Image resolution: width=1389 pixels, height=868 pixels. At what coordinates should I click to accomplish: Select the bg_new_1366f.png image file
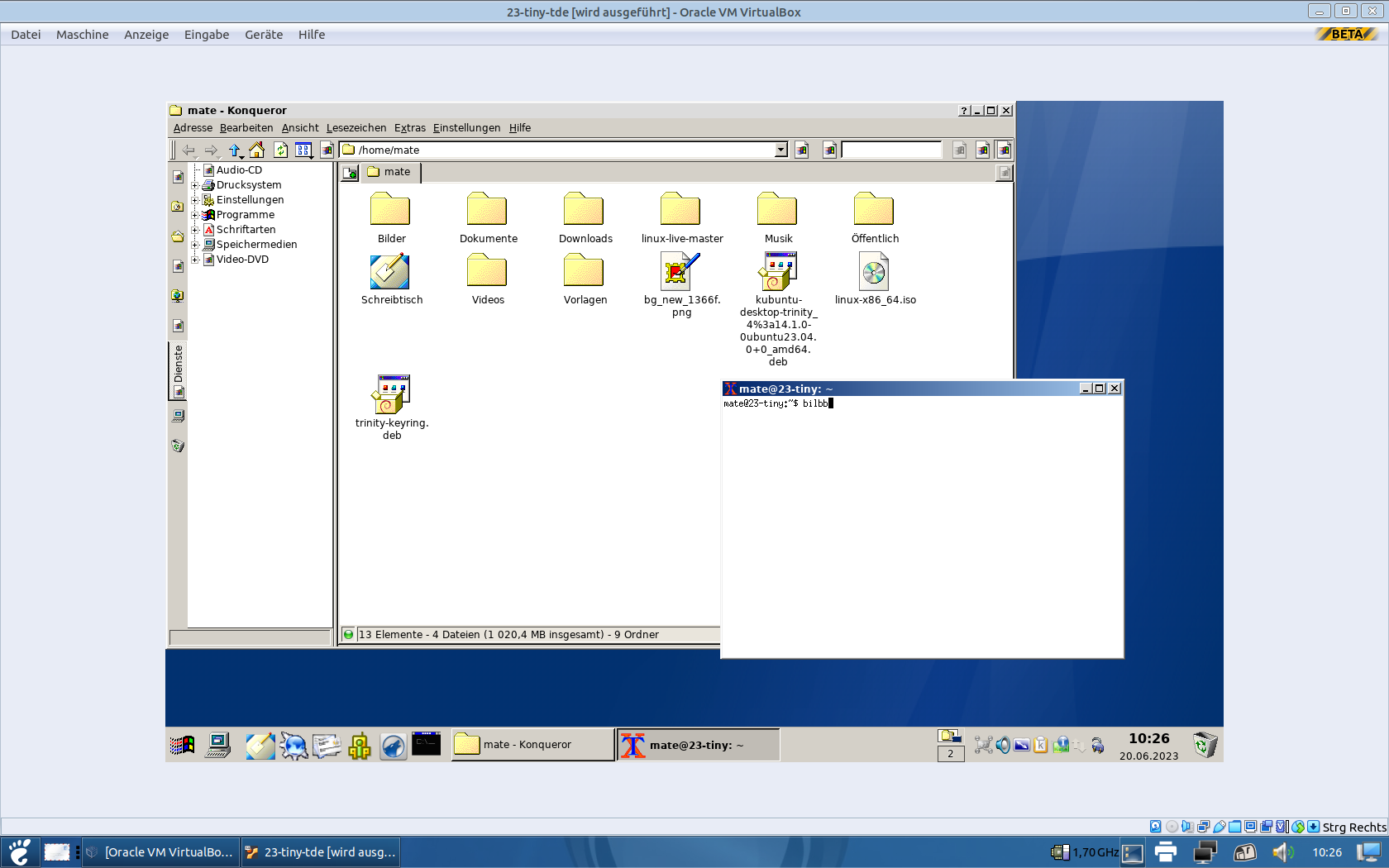682,285
